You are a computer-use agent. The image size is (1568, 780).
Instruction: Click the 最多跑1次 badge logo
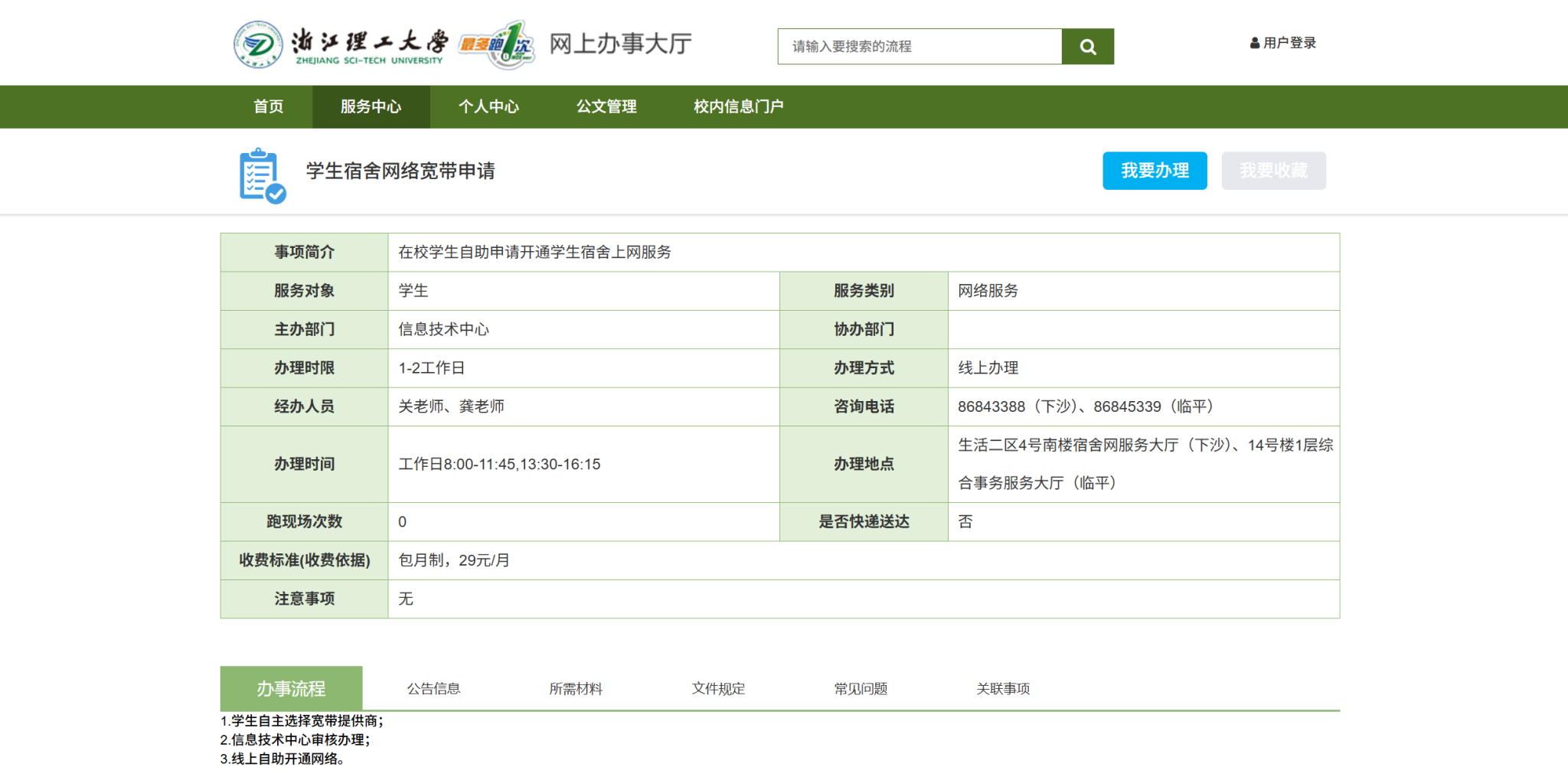coord(496,45)
